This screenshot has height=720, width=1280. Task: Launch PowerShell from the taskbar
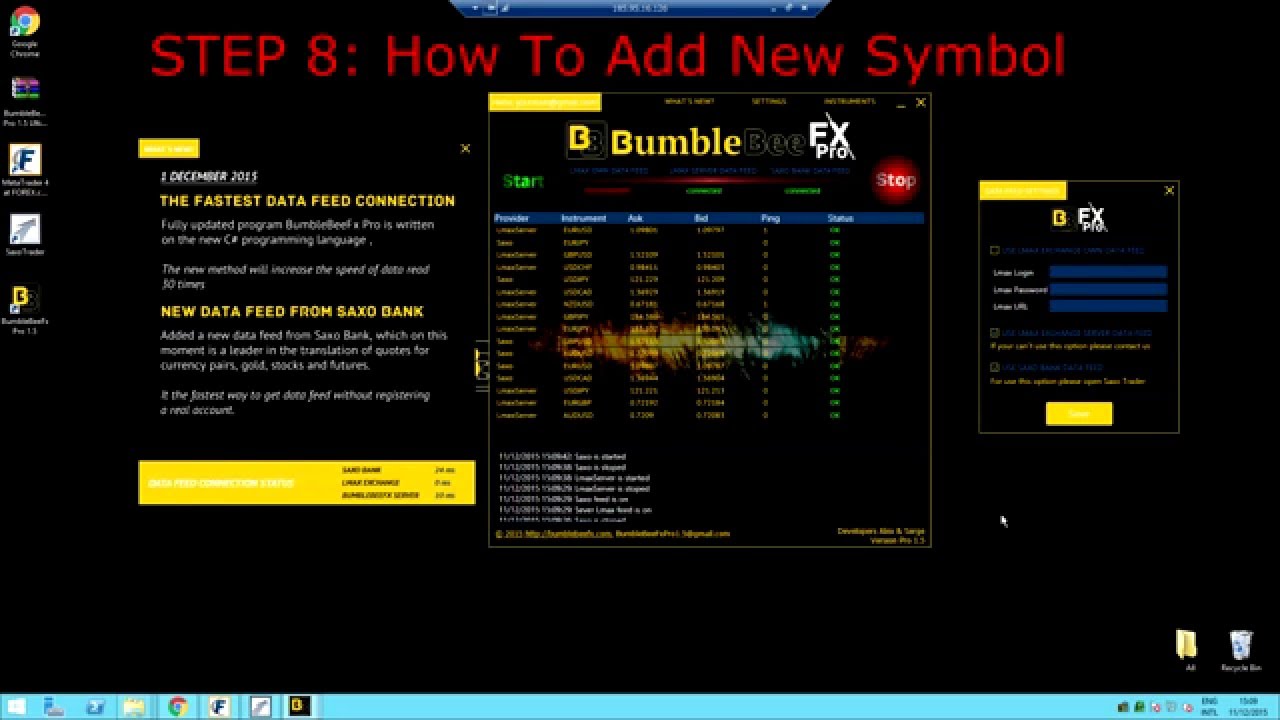(x=96, y=707)
